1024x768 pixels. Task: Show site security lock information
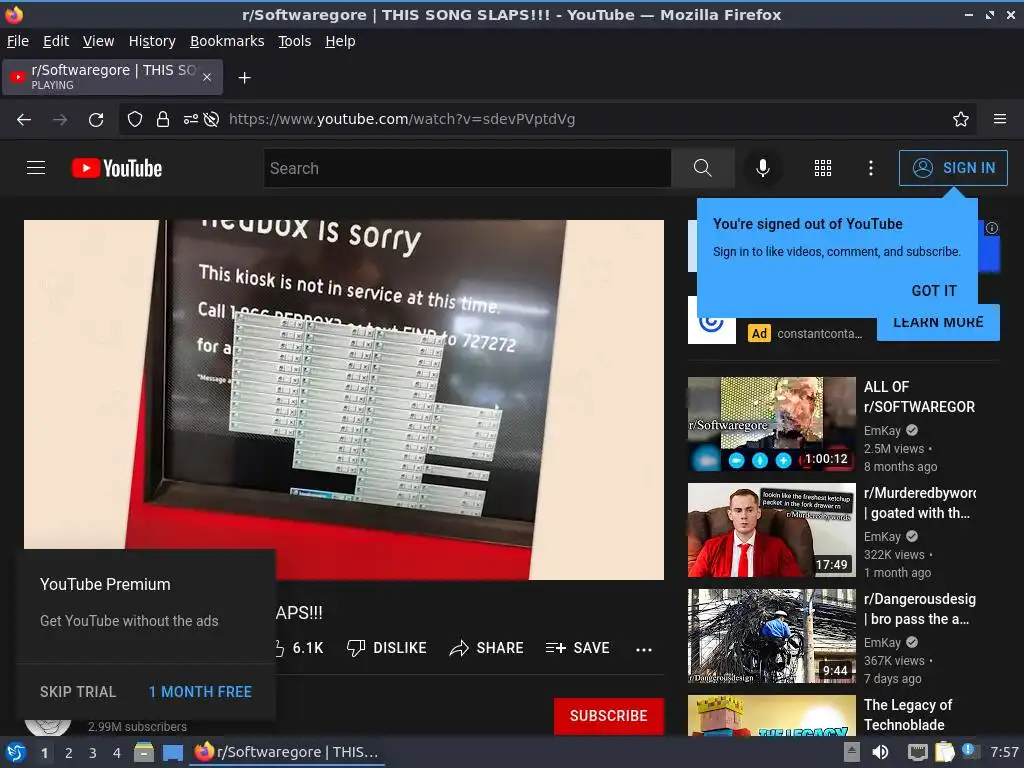click(163, 119)
